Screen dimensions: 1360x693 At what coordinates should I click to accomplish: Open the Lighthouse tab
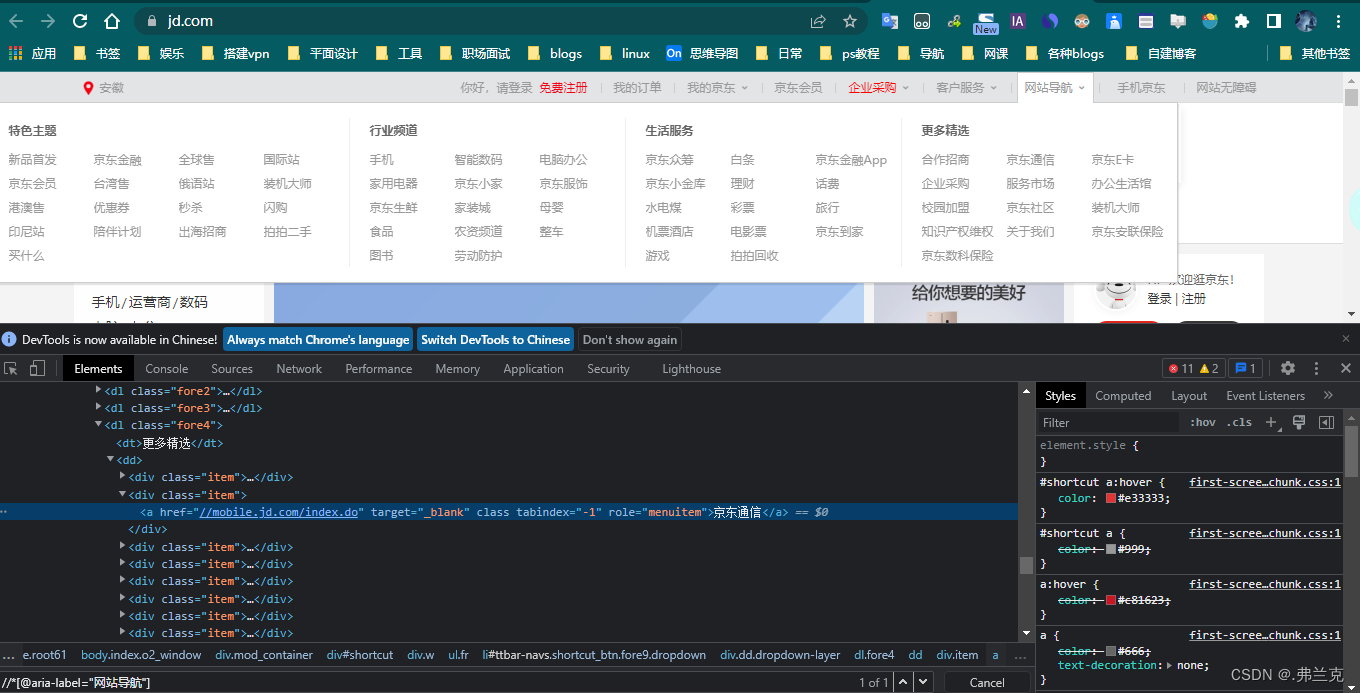click(x=691, y=369)
